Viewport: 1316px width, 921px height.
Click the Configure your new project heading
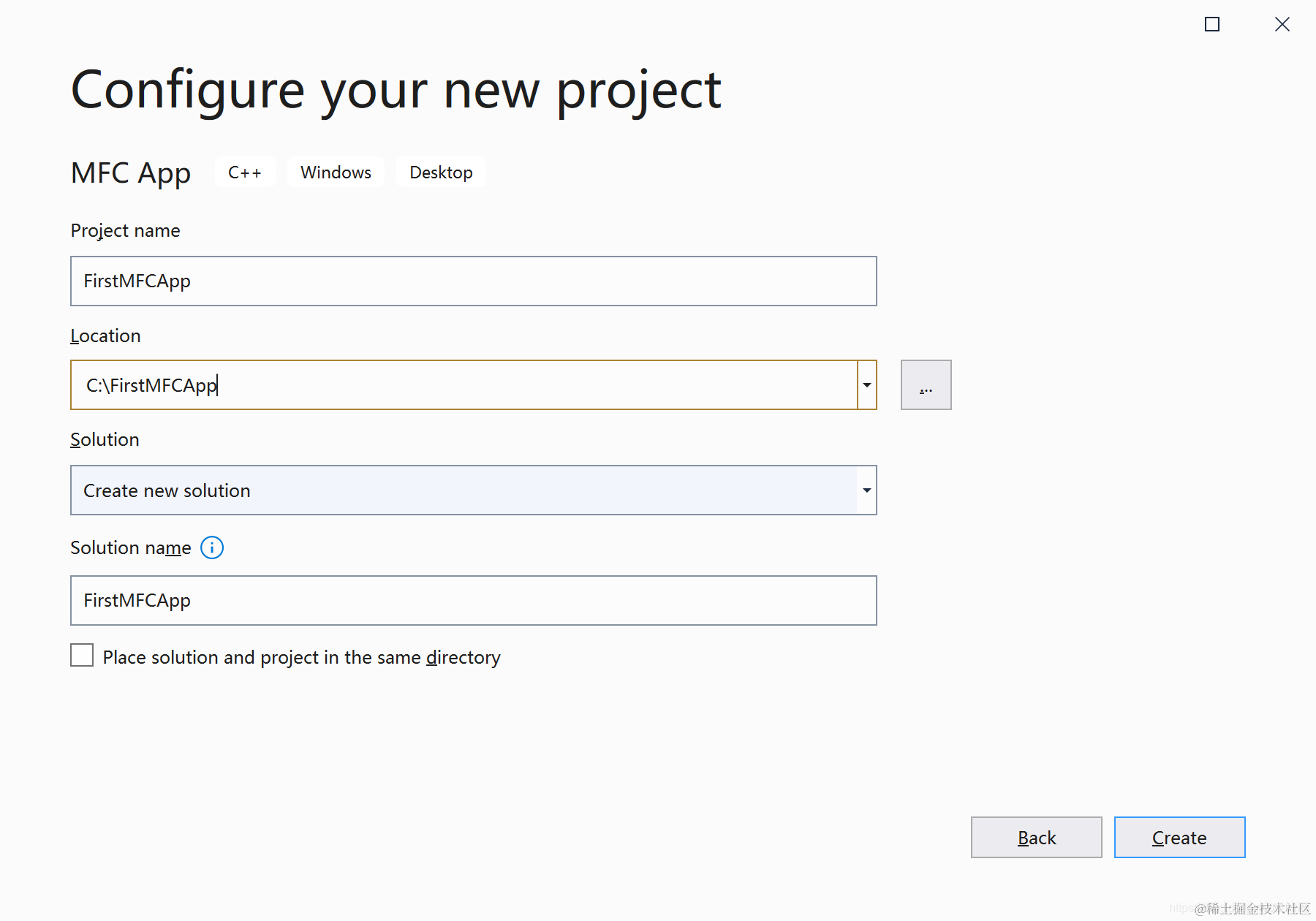coord(396,90)
